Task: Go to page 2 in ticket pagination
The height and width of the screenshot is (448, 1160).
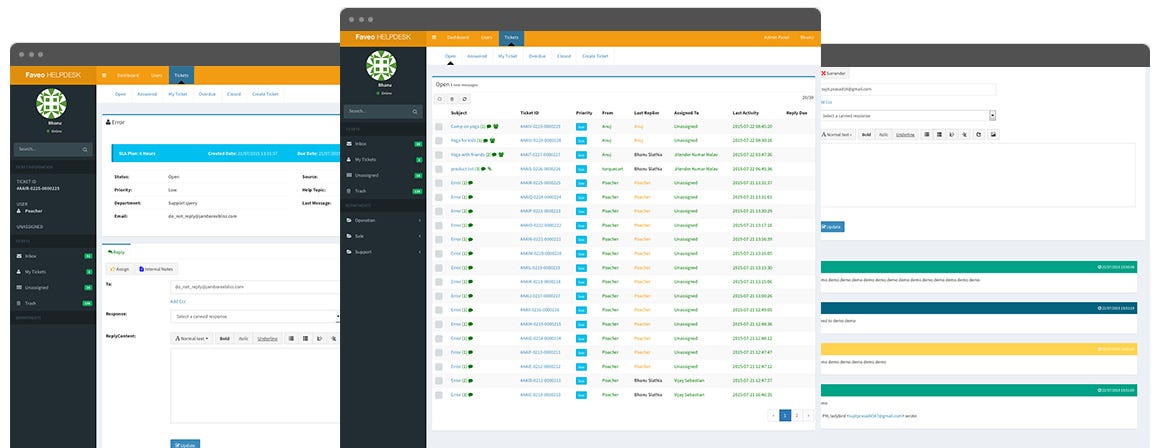Action: (797, 415)
